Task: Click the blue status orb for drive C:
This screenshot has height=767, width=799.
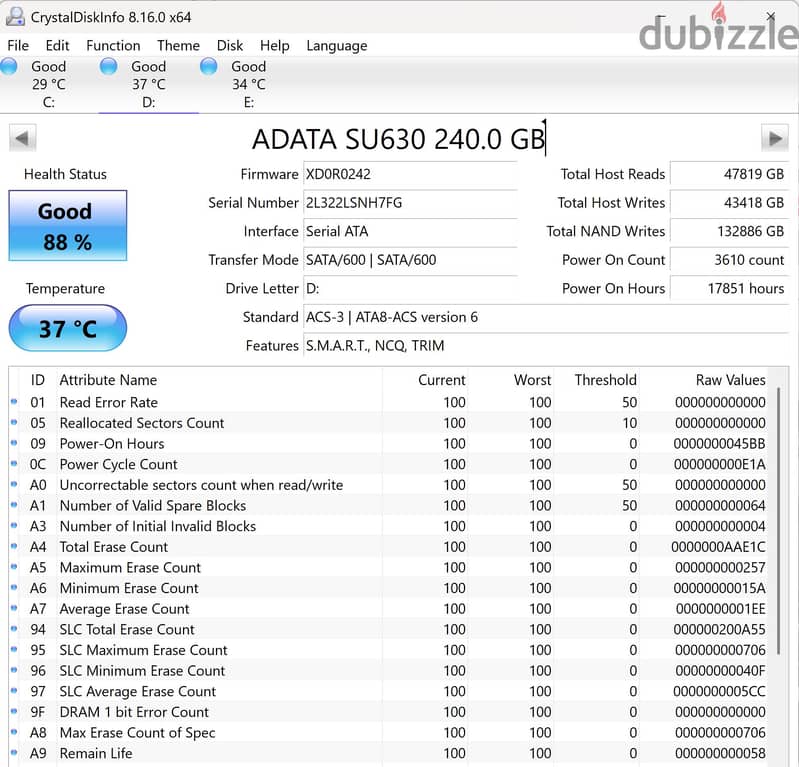Action: coord(9,67)
